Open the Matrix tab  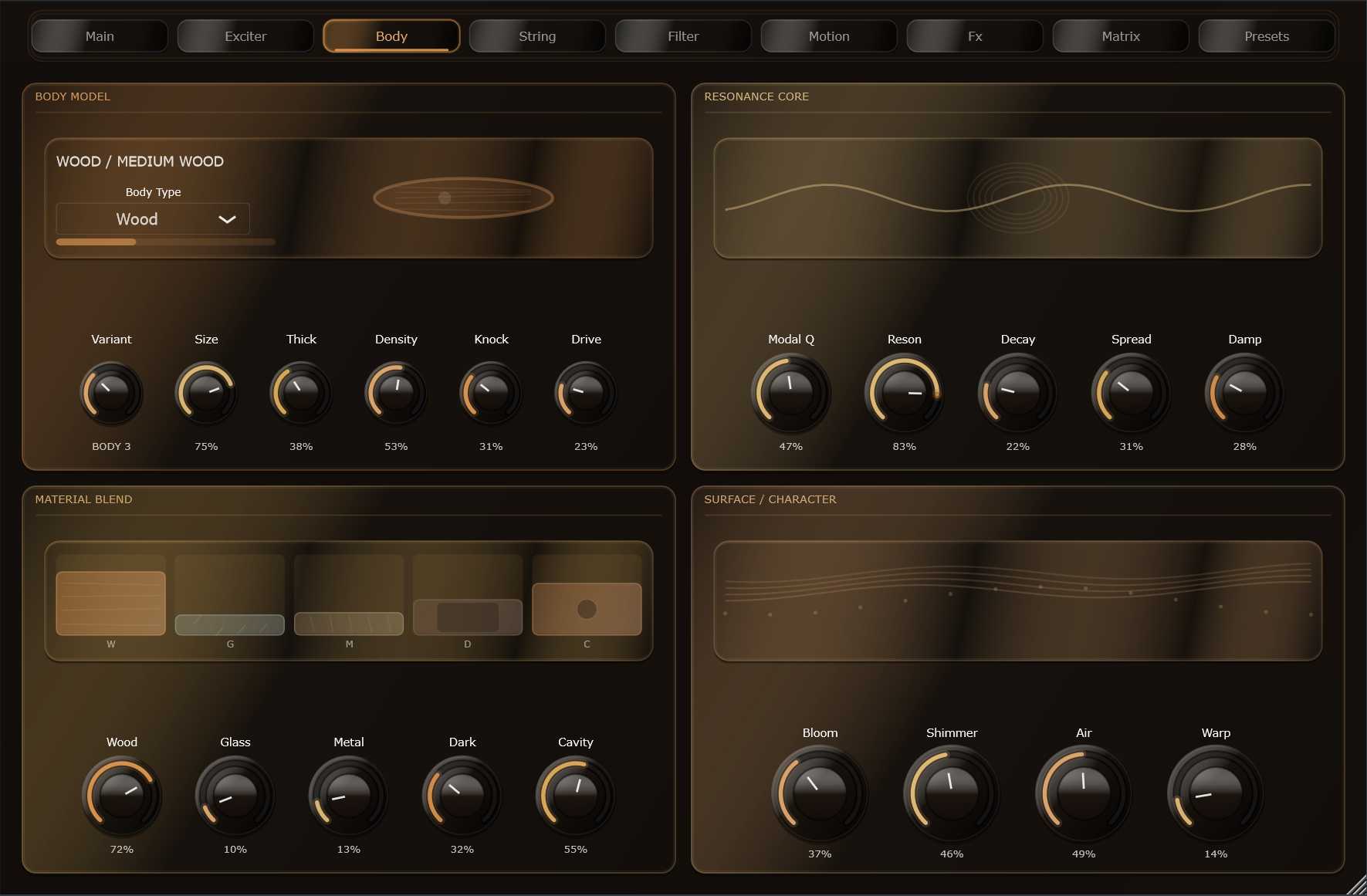point(1121,36)
